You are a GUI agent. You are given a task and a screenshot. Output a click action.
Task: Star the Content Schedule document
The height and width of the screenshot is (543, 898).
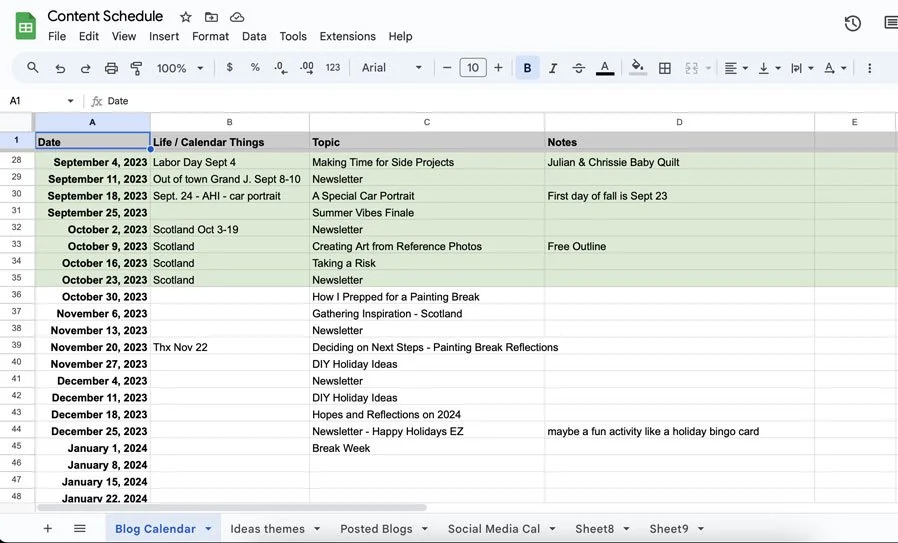click(186, 17)
